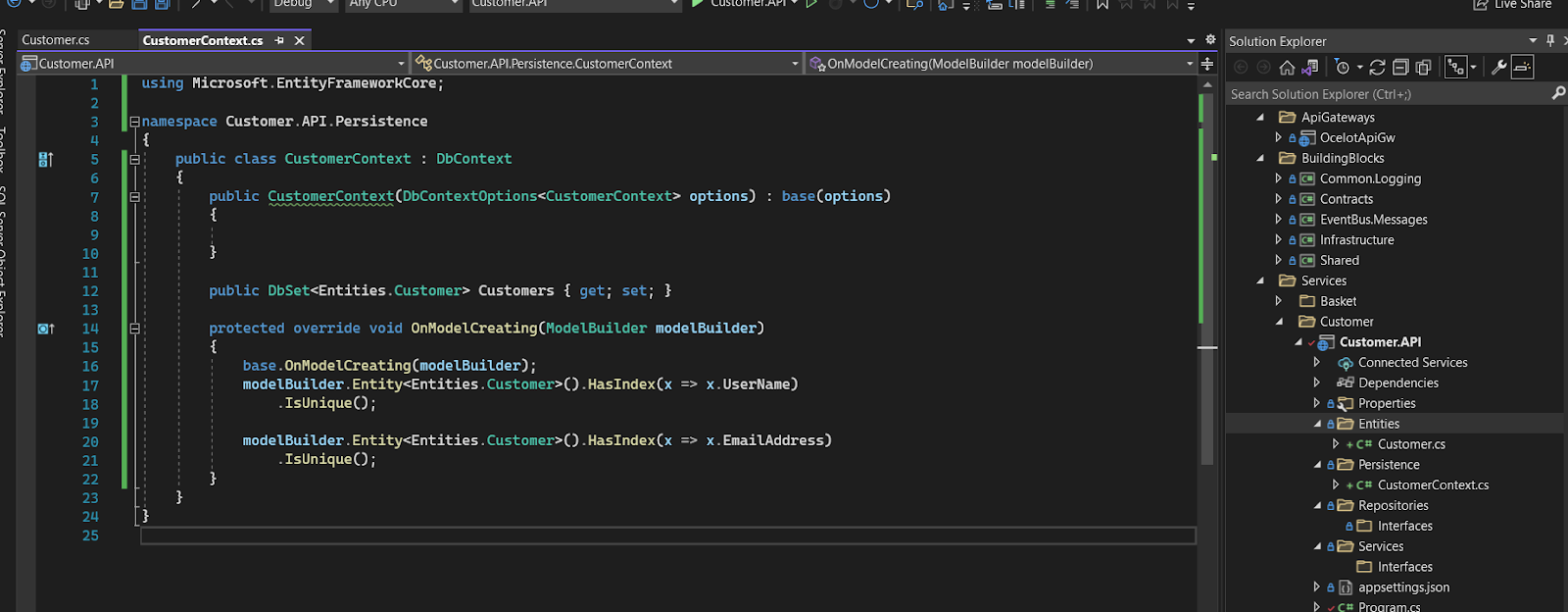
Task: Select Interfaces folder under Repositories
Action: click(1404, 527)
